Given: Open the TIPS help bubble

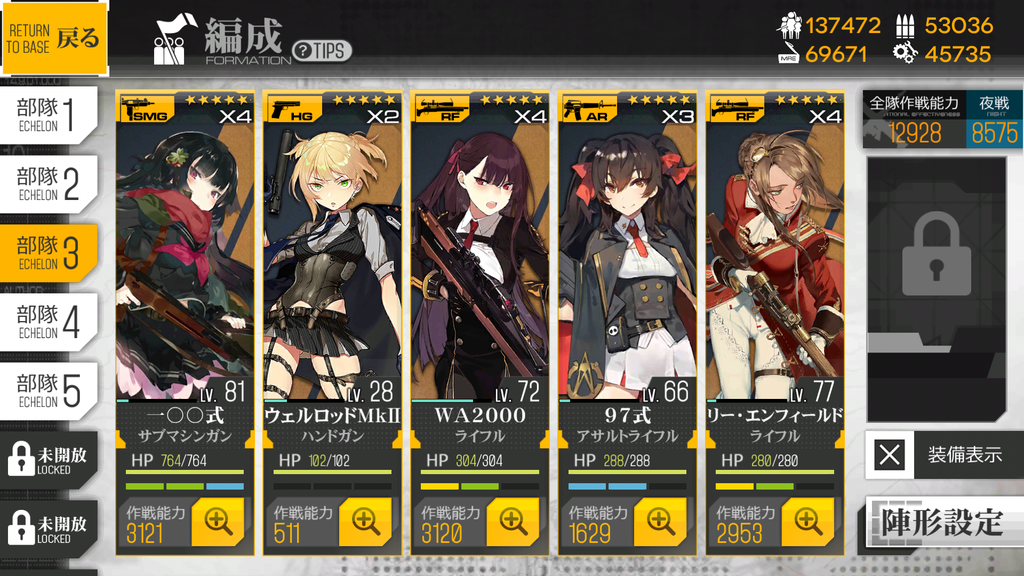Looking at the screenshot, I should click(322, 50).
